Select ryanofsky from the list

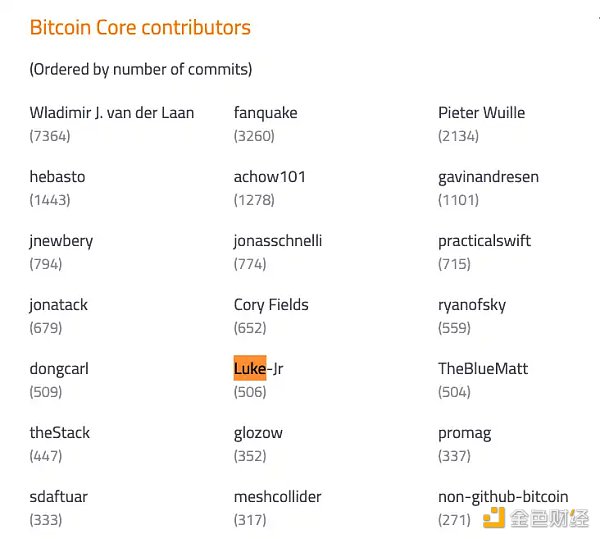pyautogui.click(x=472, y=305)
